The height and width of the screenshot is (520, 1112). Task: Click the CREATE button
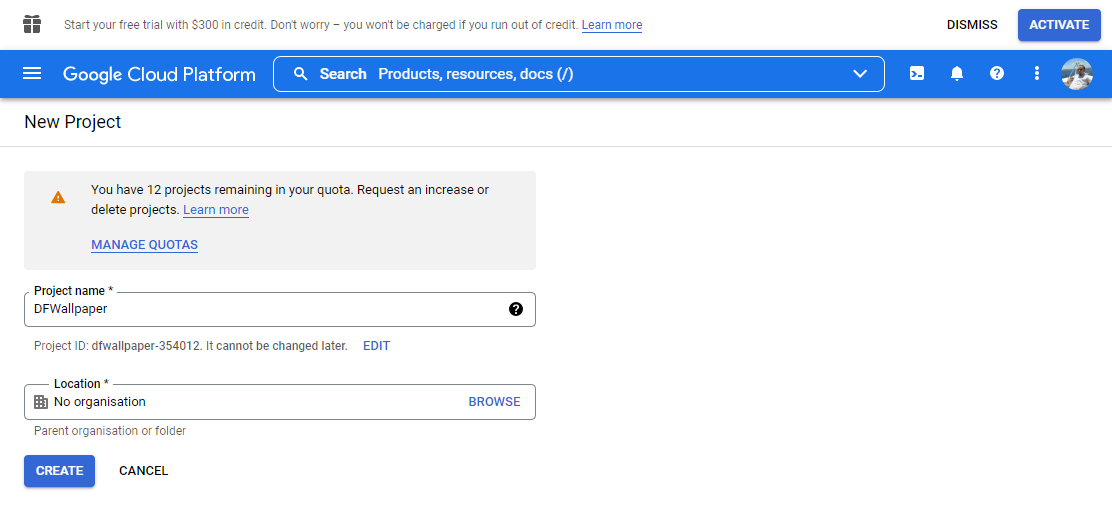[x=60, y=471]
